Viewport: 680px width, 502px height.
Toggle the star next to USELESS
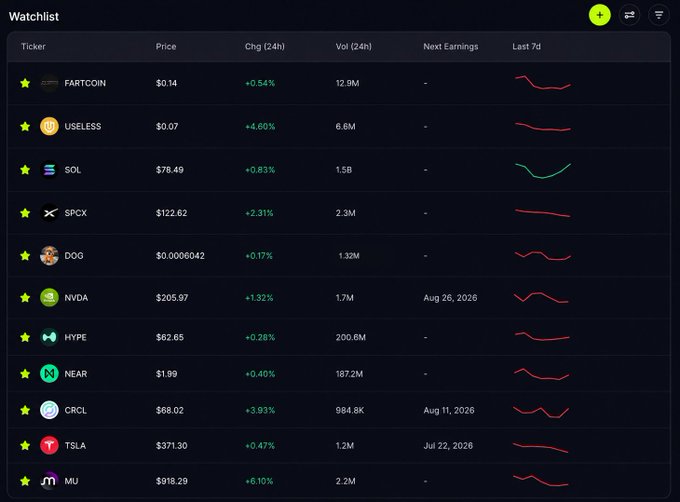(25, 126)
